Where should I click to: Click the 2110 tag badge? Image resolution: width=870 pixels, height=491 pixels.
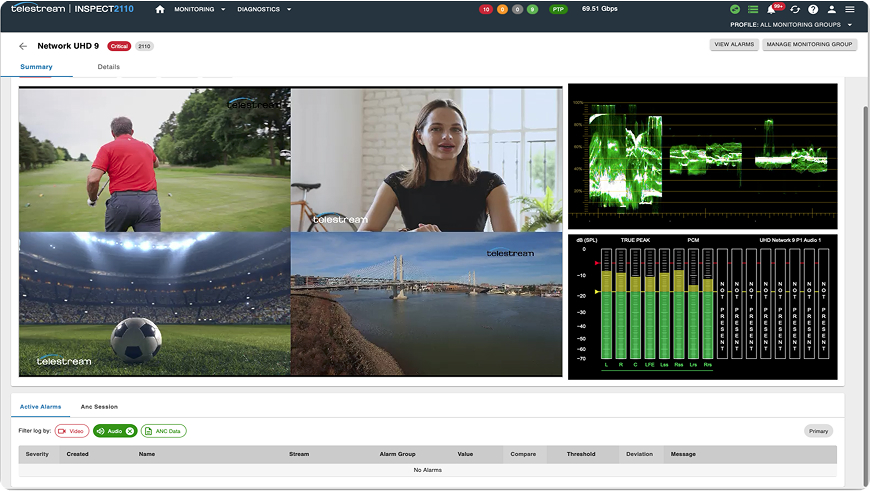(144, 46)
